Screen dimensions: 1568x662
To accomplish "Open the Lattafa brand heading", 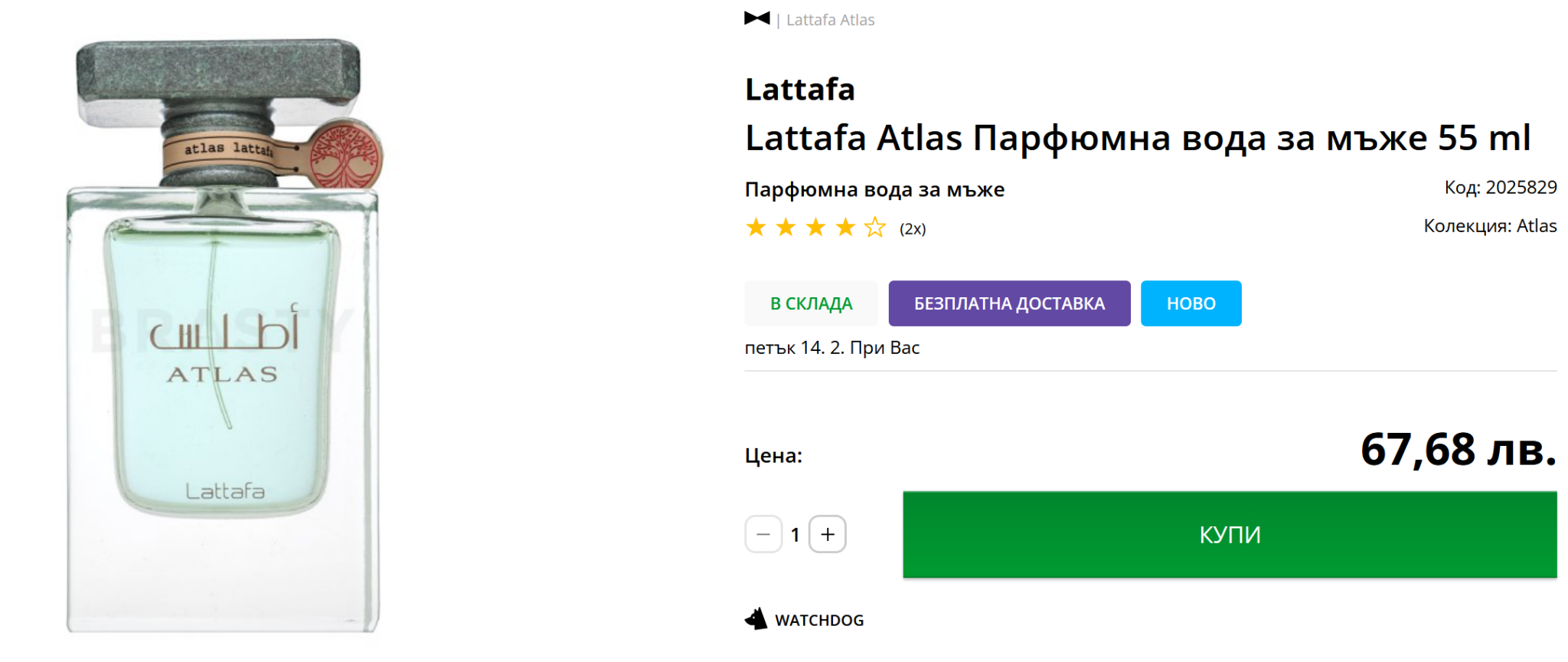I will (x=799, y=90).
